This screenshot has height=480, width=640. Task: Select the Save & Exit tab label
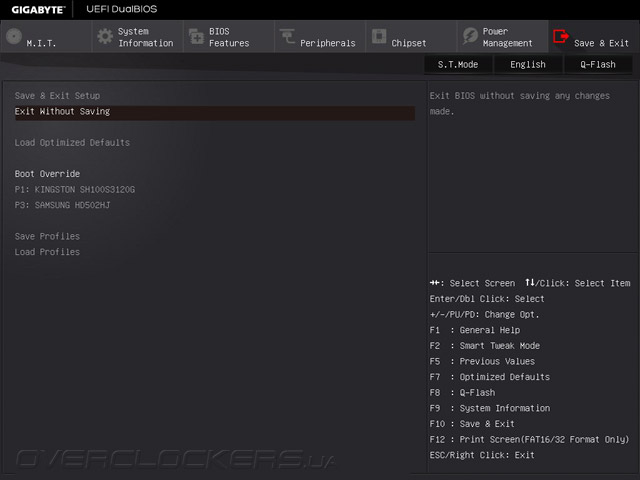point(601,43)
